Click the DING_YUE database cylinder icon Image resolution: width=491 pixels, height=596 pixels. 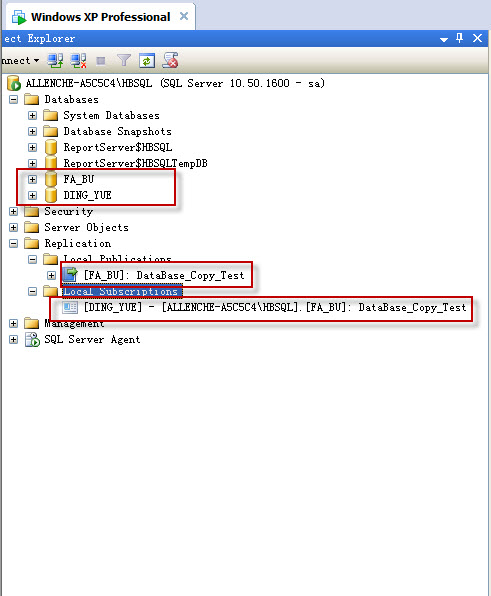[51, 195]
